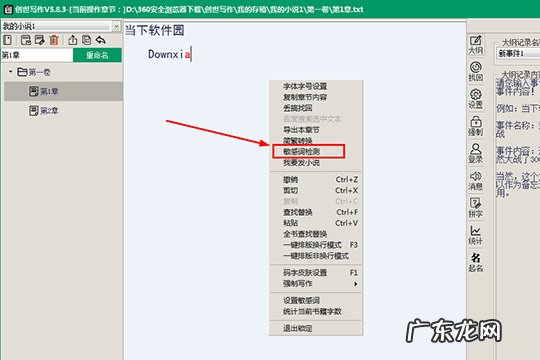Select the 第一卷 volume label
The height and width of the screenshot is (360, 540).
click(40, 72)
